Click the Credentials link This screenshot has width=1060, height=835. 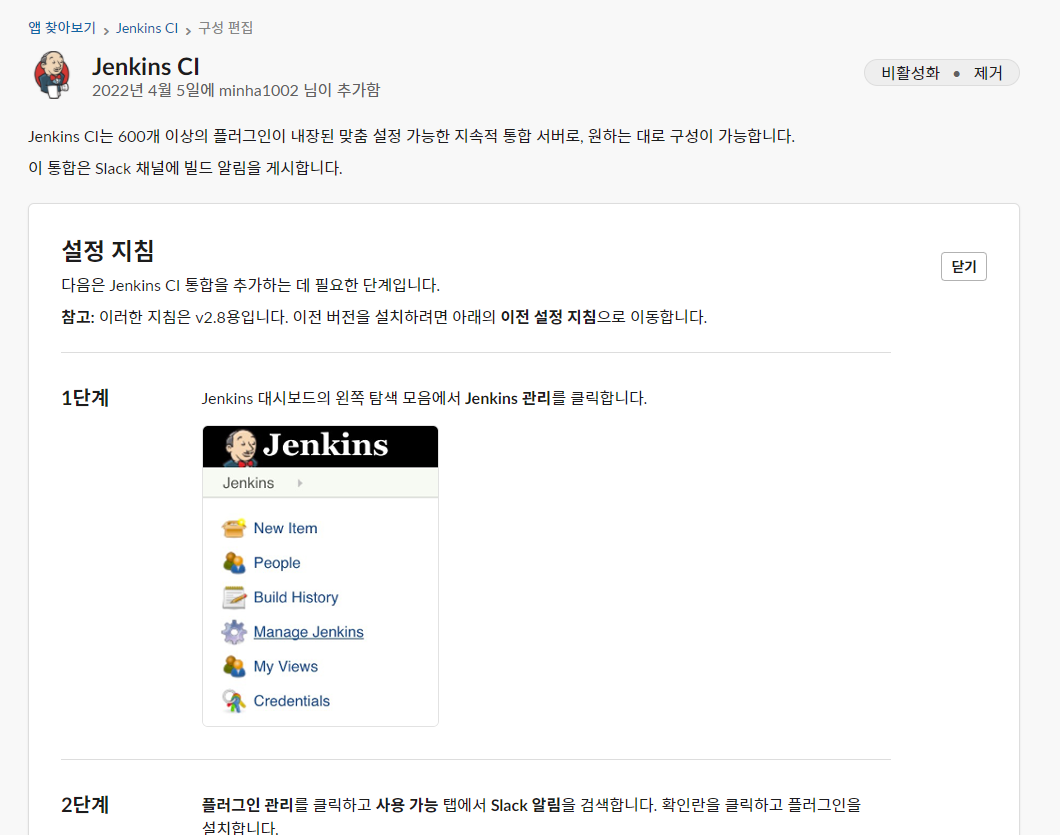click(x=291, y=700)
